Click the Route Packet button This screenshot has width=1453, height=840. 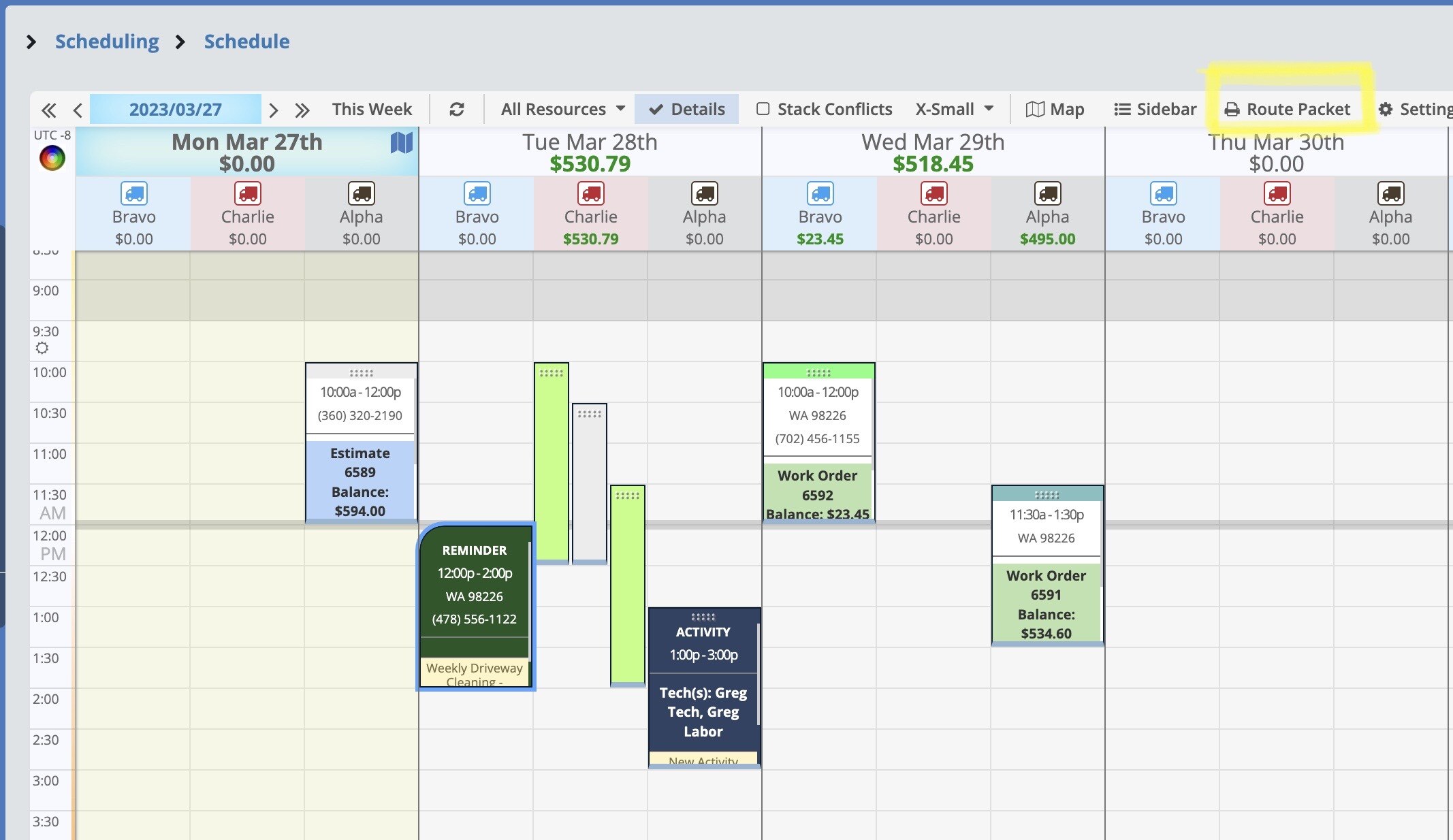click(x=1288, y=109)
